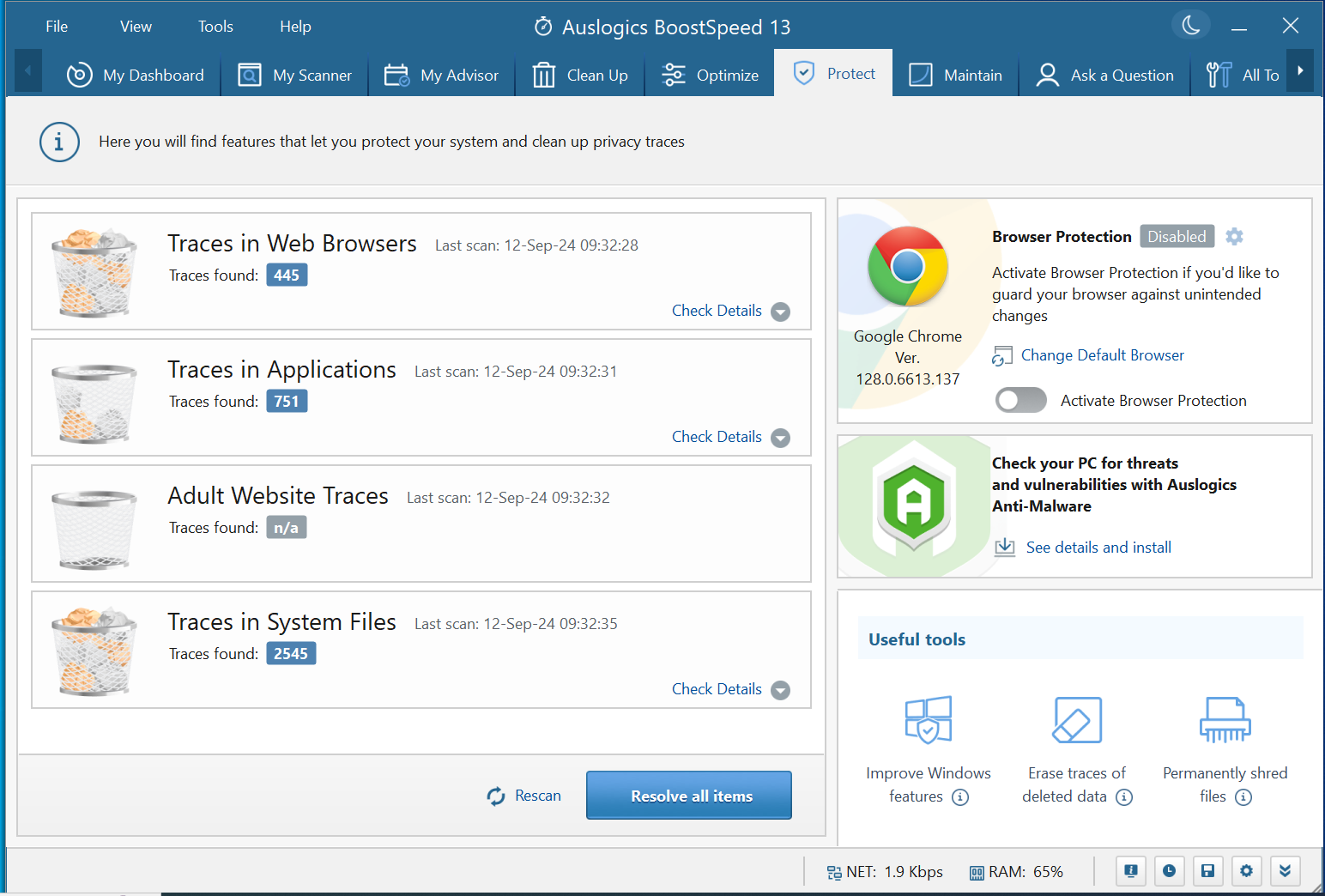The width and height of the screenshot is (1325, 896).
Task: Click the Auslogics BoostSpeed 13 title icon
Action: 543,27
